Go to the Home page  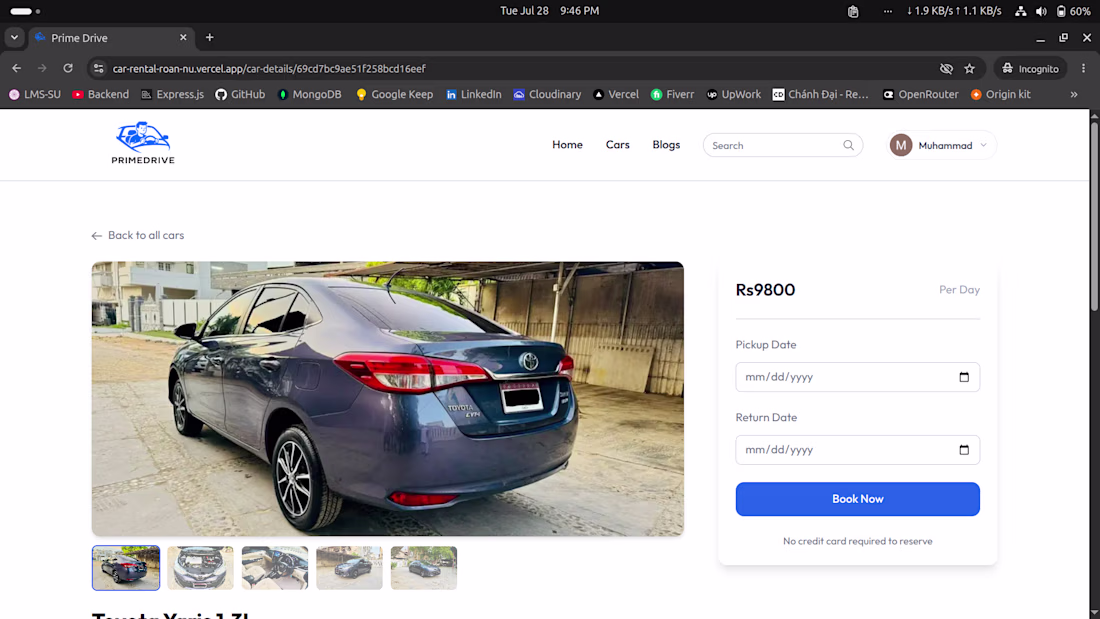tap(567, 145)
